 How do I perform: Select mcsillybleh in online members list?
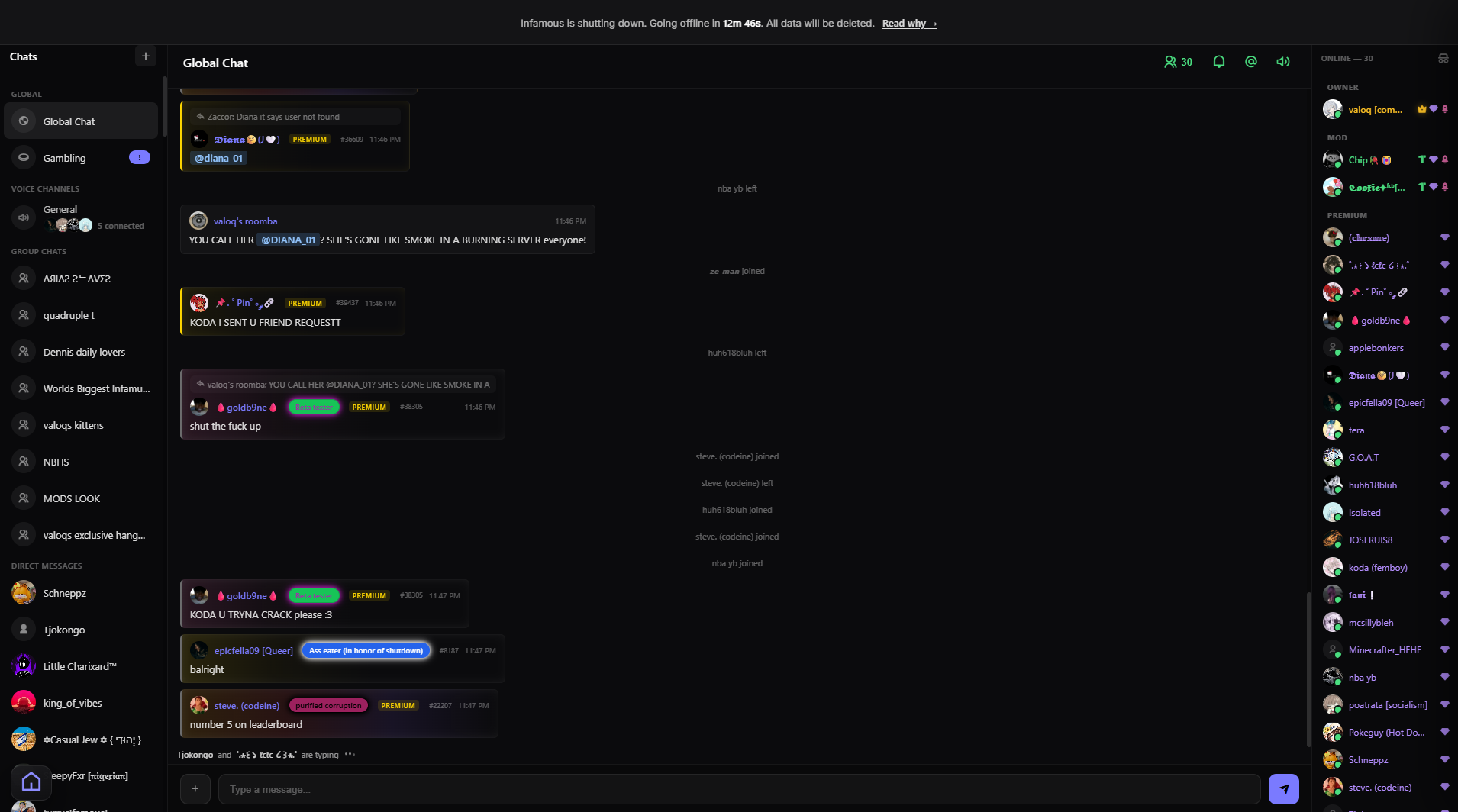click(x=1385, y=623)
